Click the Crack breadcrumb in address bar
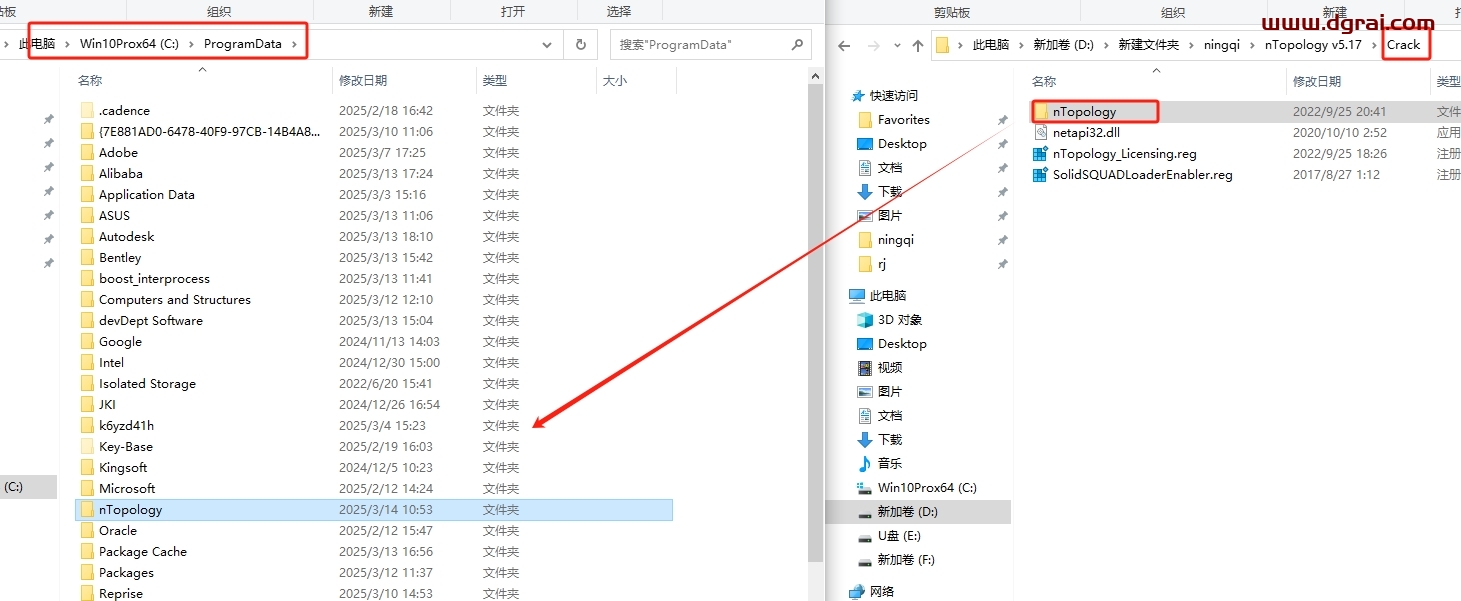The width and height of the screenshot is (1461, 601). (1403, 45)
